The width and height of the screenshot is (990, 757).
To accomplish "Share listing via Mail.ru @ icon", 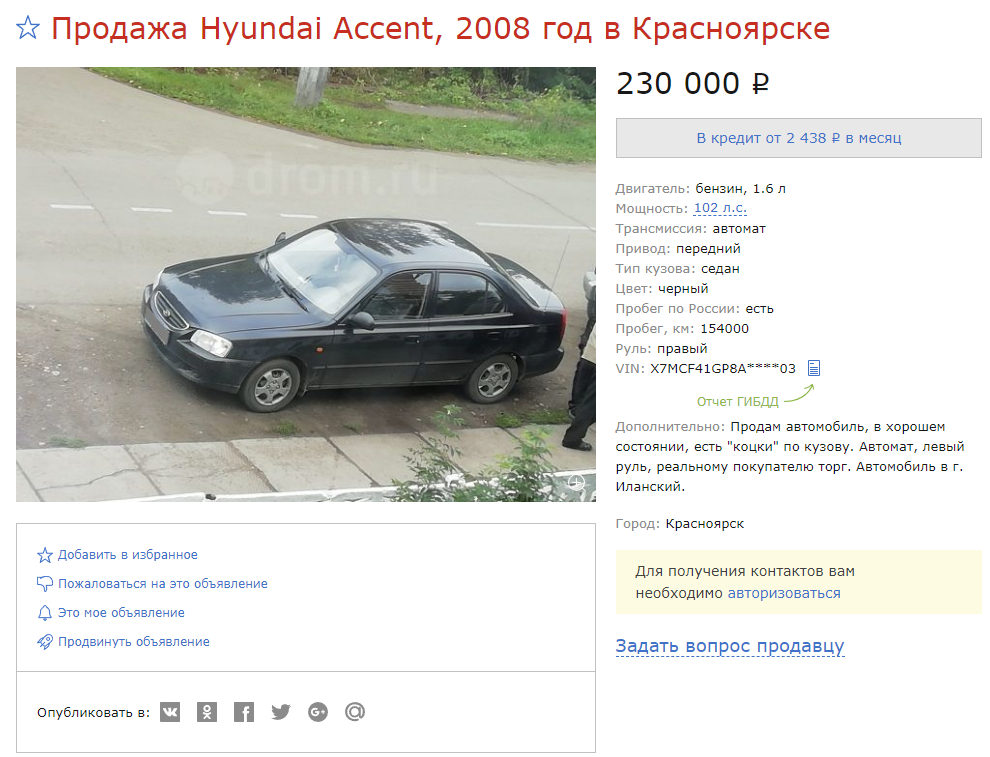I will [355, 712].
